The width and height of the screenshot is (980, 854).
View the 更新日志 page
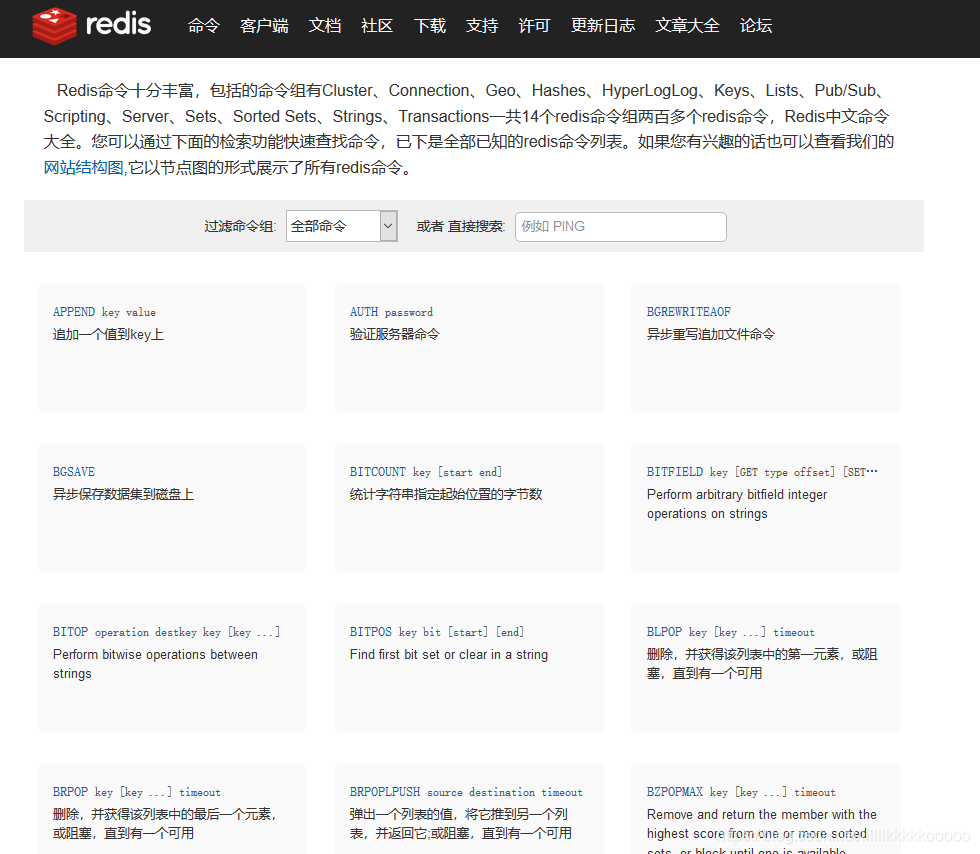(x=603, y=26)
